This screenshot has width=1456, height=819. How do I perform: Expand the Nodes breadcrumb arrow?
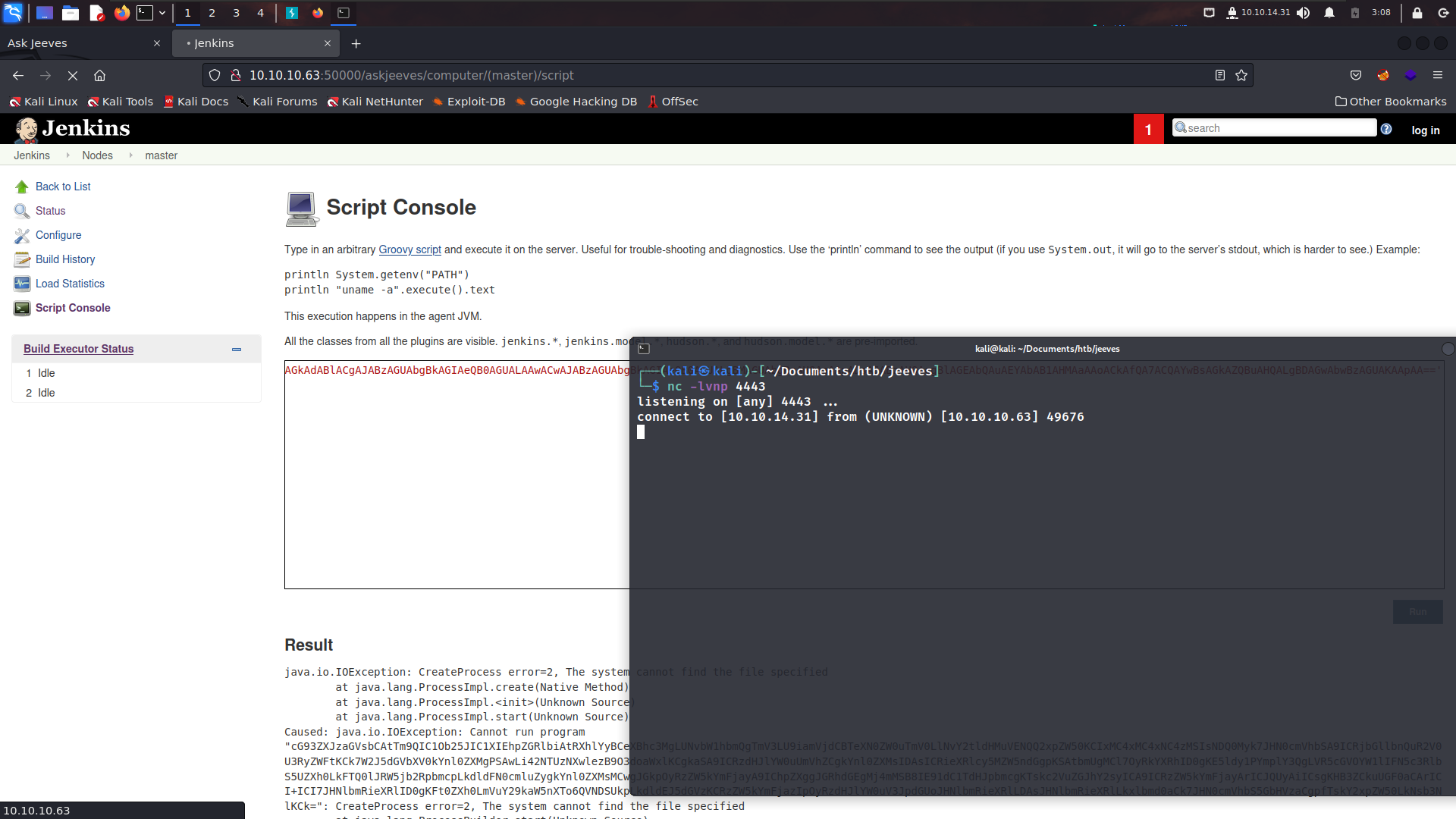coord(130,155)
